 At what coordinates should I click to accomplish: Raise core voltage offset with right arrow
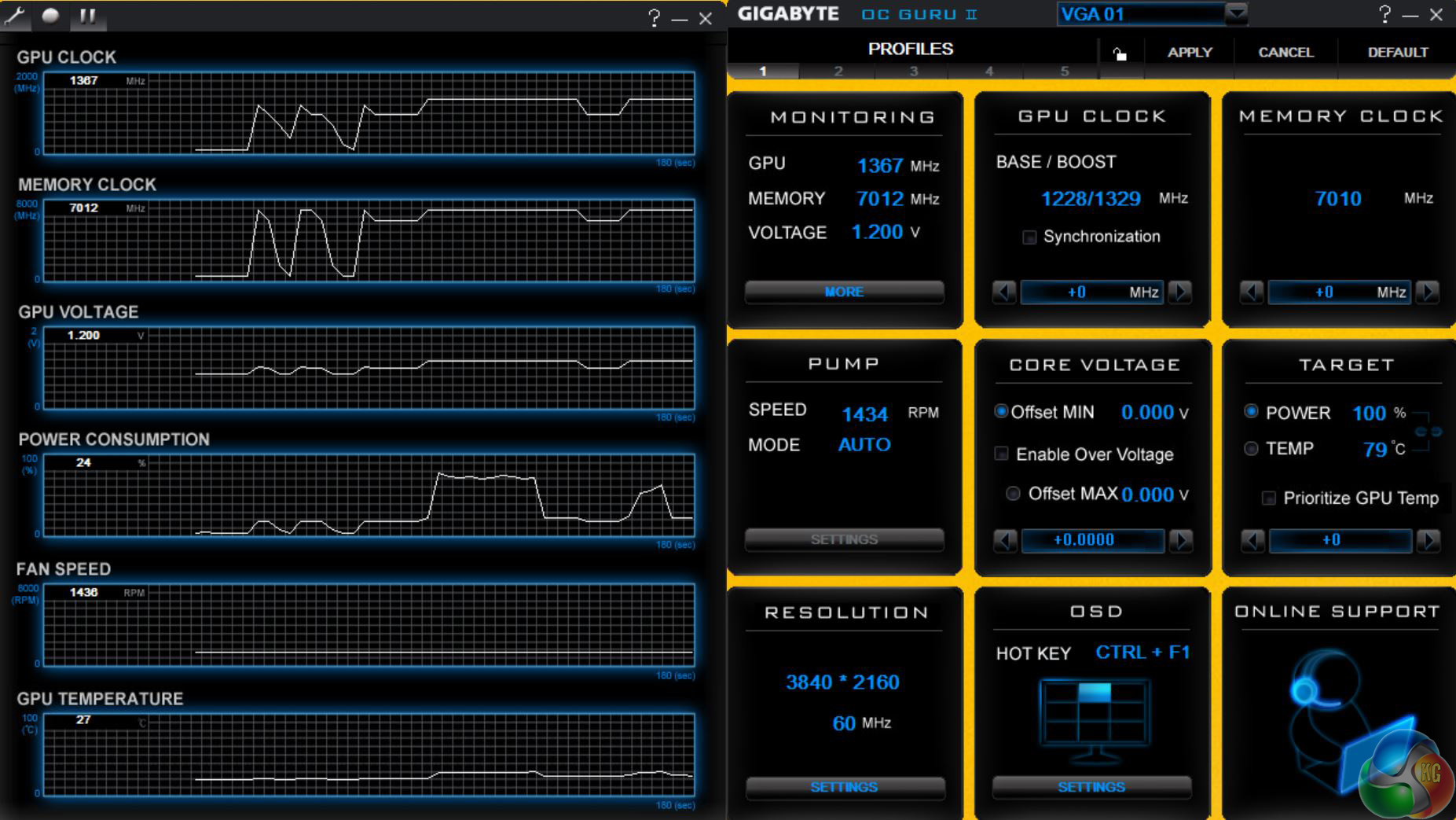click(1181, 540)
